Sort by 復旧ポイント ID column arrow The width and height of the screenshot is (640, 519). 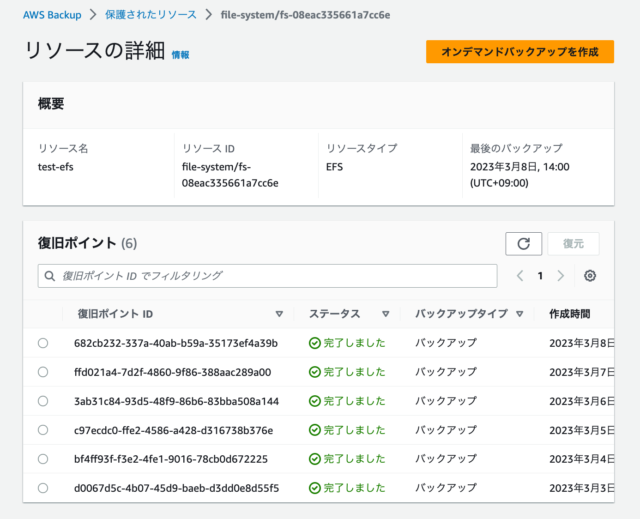click(x=279, y=314)
